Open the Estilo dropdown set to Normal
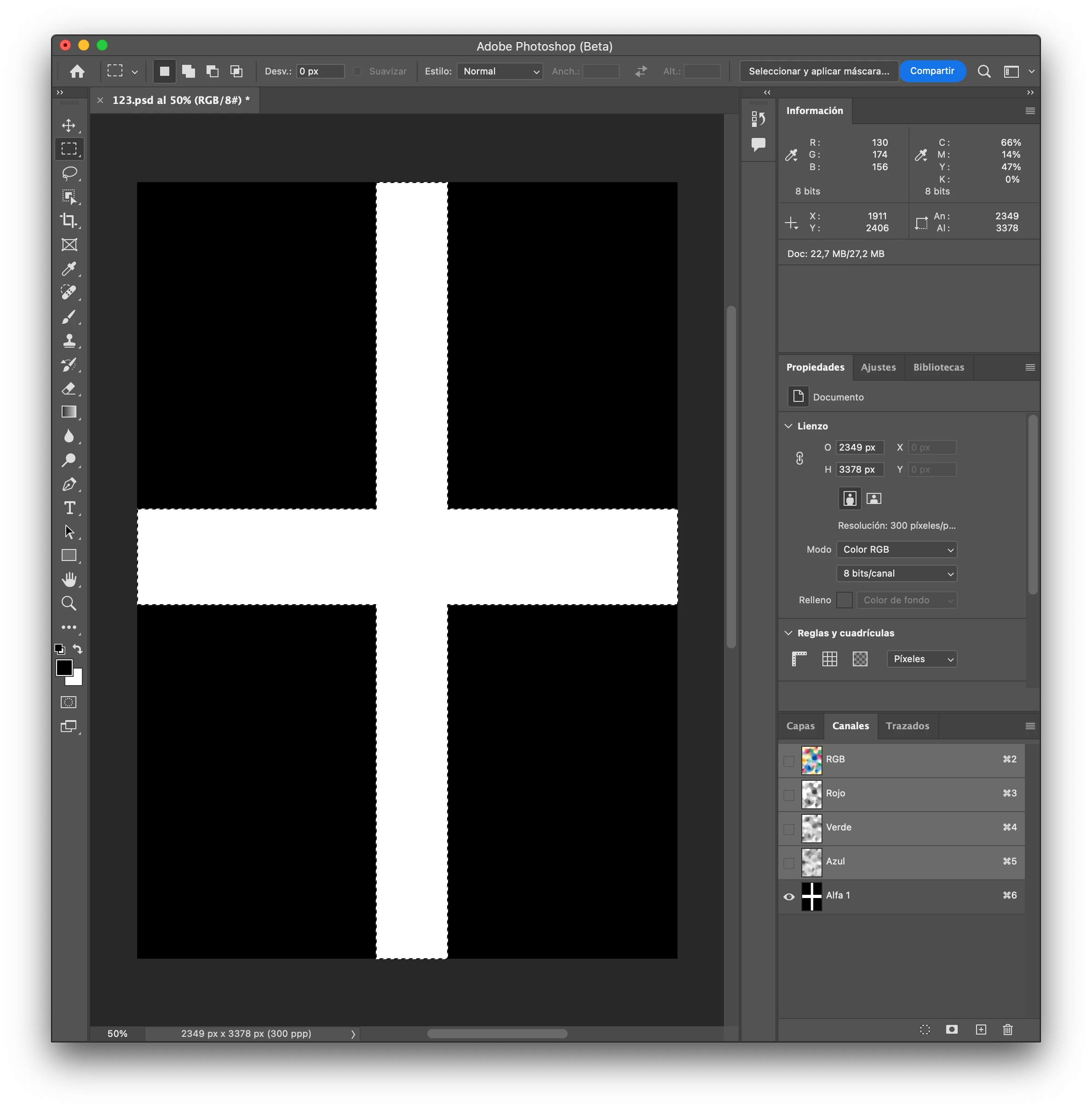1092x1110 pixels. click(500, 71)
